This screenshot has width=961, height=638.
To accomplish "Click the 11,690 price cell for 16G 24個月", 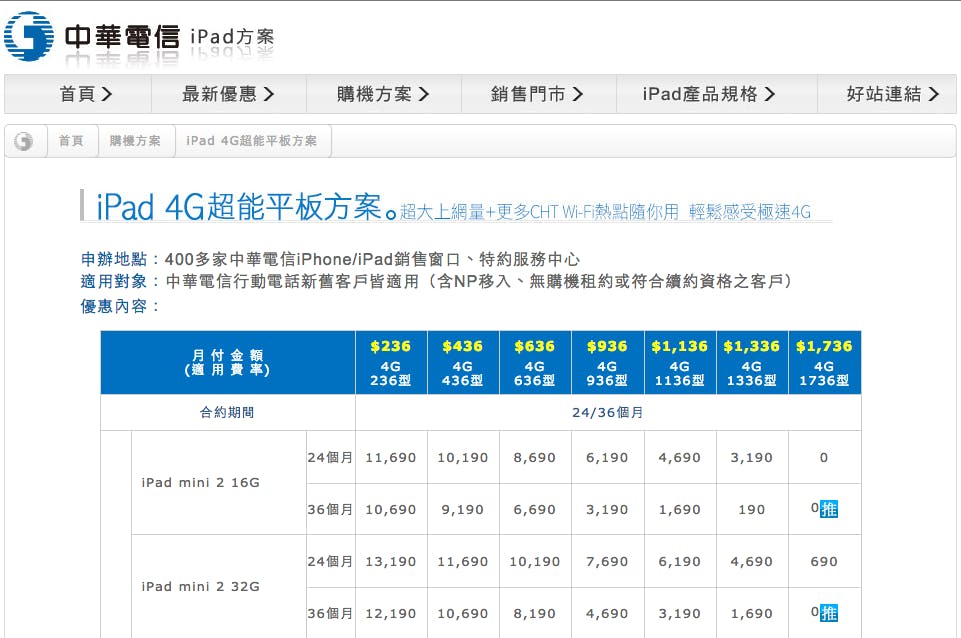I will point(391,458).
